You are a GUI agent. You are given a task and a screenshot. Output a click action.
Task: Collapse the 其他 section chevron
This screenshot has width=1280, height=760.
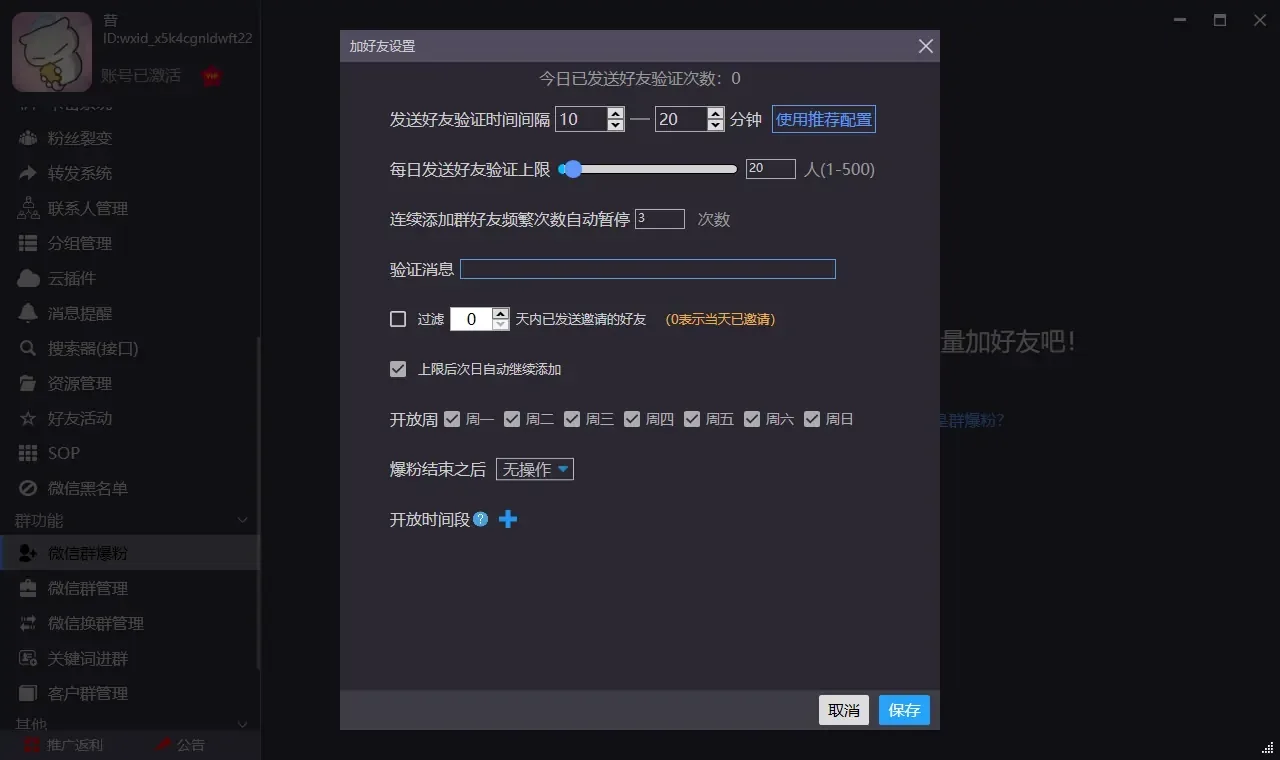pos(242,724)
